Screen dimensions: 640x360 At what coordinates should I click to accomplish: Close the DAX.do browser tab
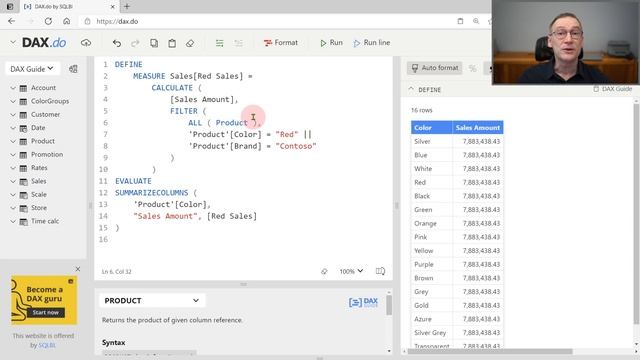pyautogui.click(x=113, y=7)
